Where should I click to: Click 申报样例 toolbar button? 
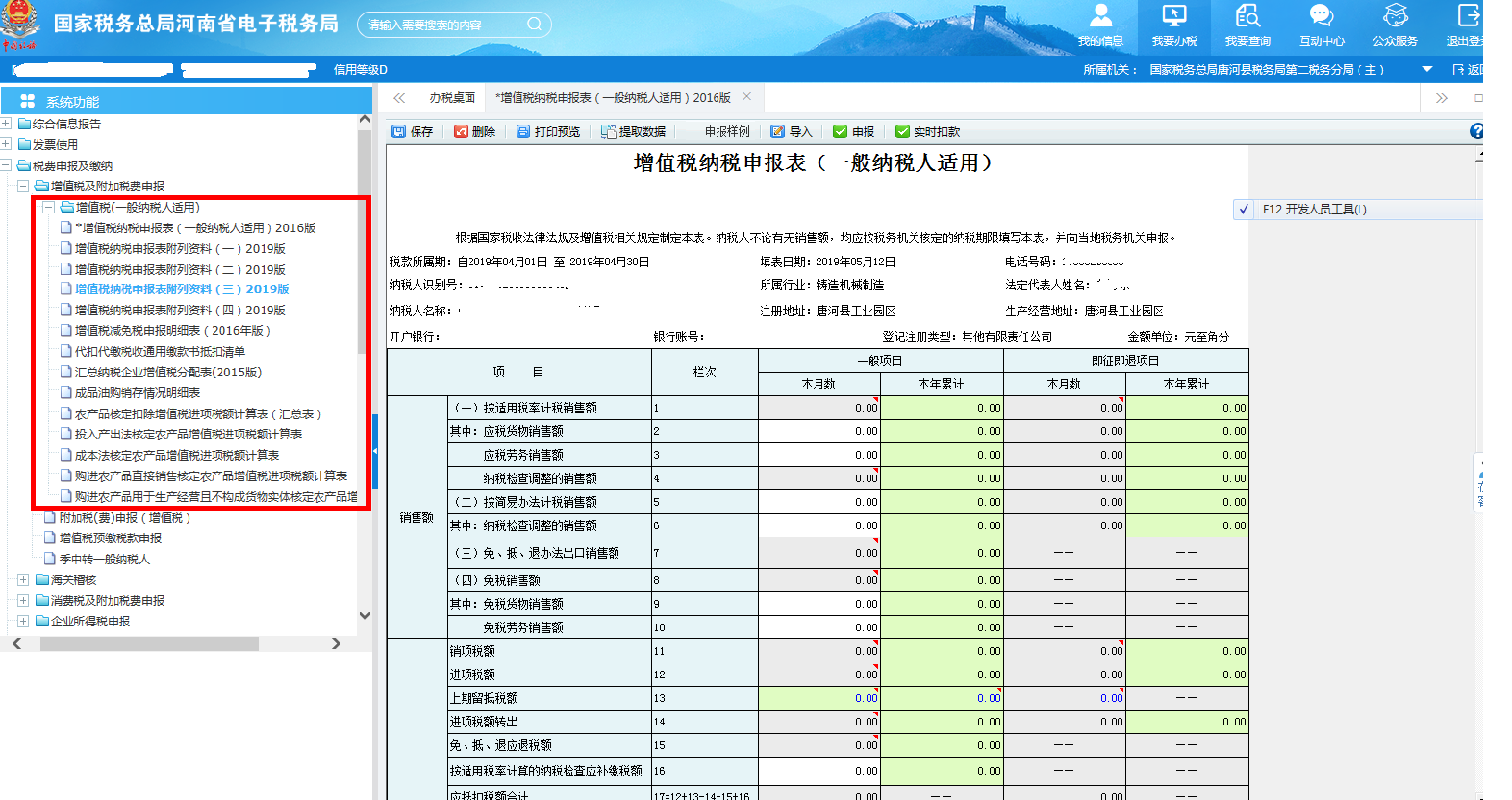point(727,132)
